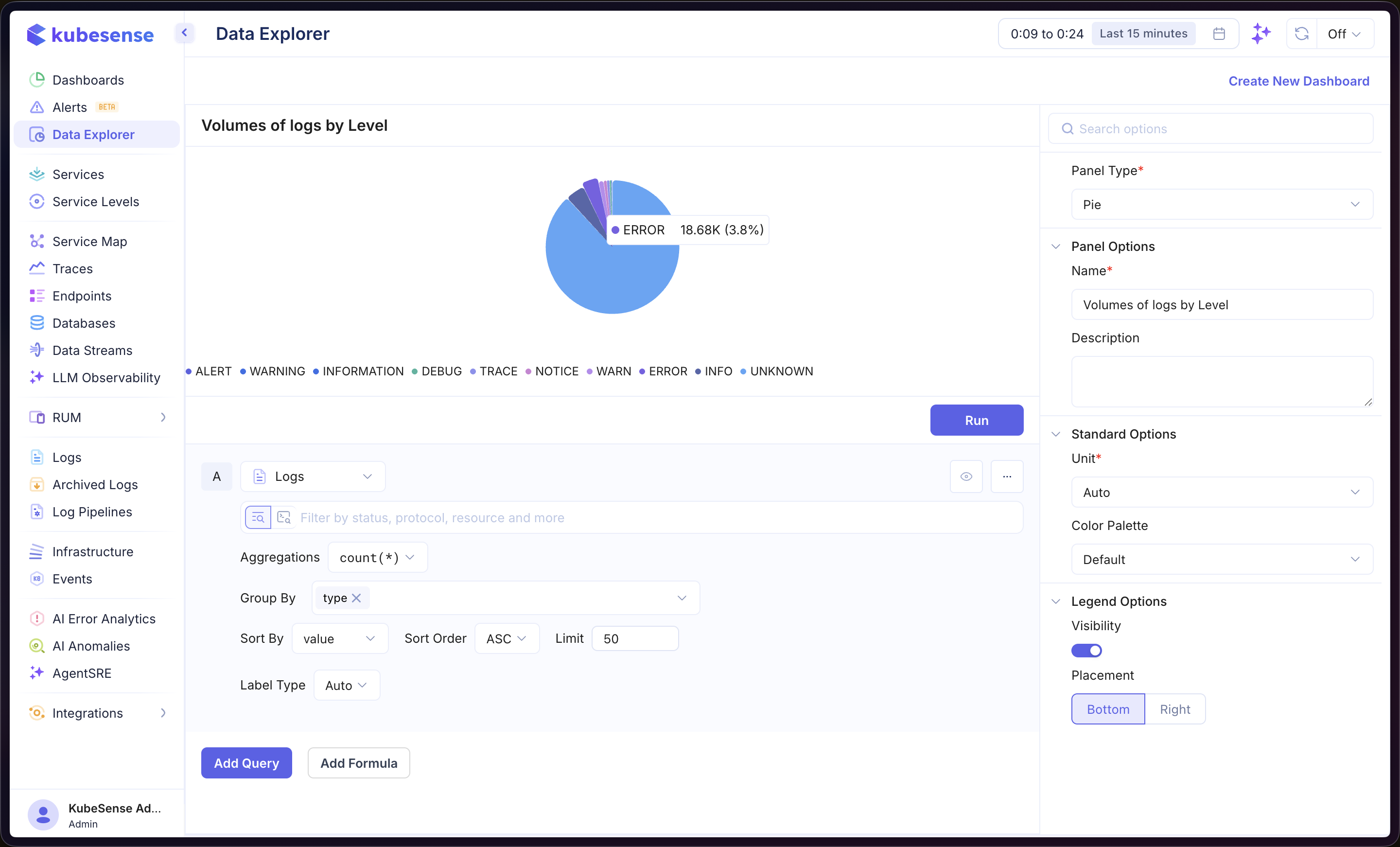Toggle ERROR series in legend
This screenshot has height=847, width=1400.
tap(663, 372)
